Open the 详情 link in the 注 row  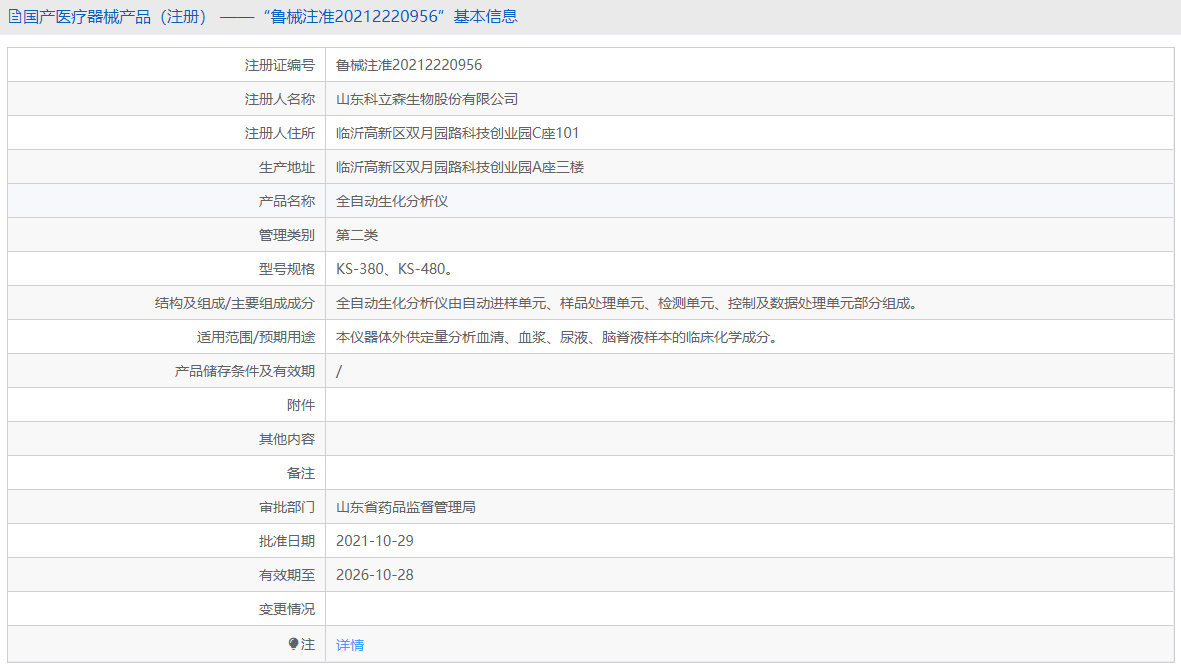point(348,644)
